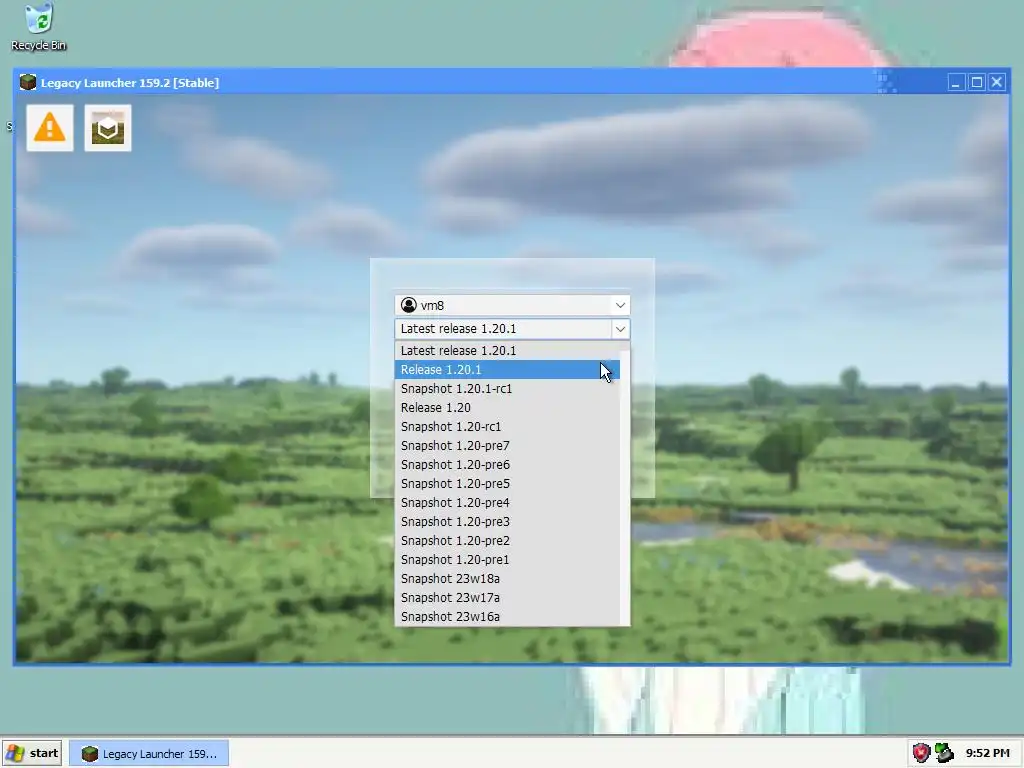The image size is (1024, 768).
Task: Select Snapshot 1.20-pre5
Action: click(x=507, y=483)
